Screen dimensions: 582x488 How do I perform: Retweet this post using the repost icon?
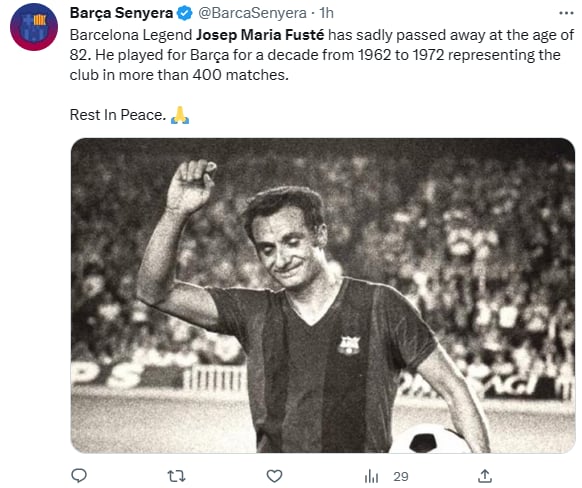tap(176, 476)
